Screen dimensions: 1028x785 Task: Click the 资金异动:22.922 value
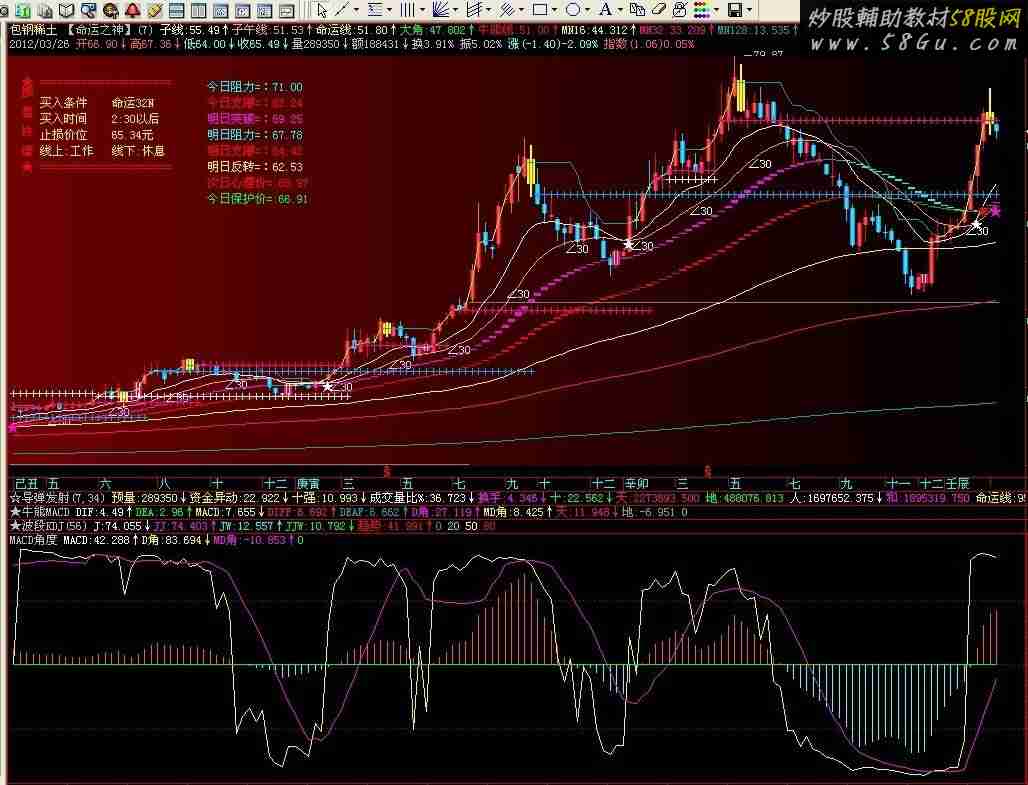point(235,498)
